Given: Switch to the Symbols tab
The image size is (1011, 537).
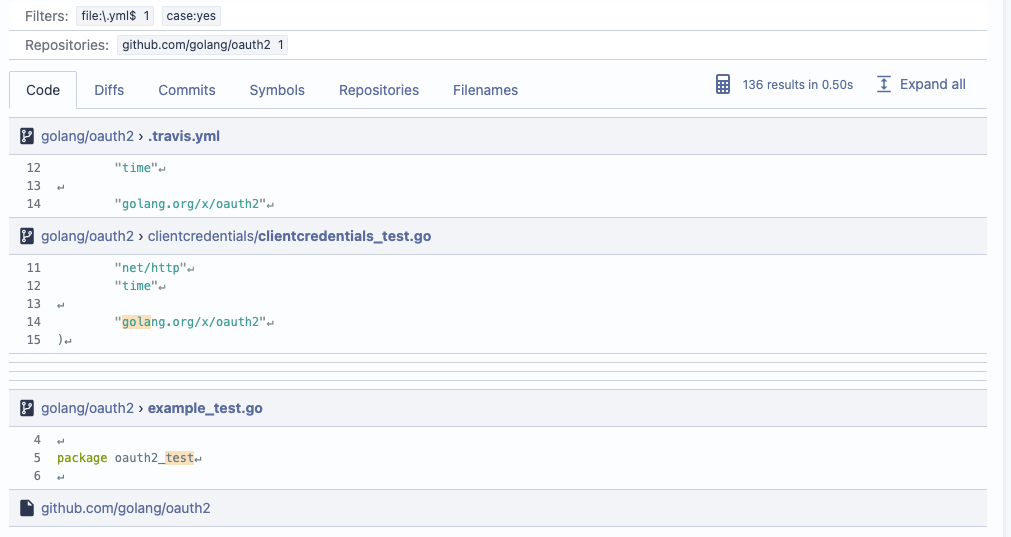Looking at the screenshot, I should click(277, 90).
